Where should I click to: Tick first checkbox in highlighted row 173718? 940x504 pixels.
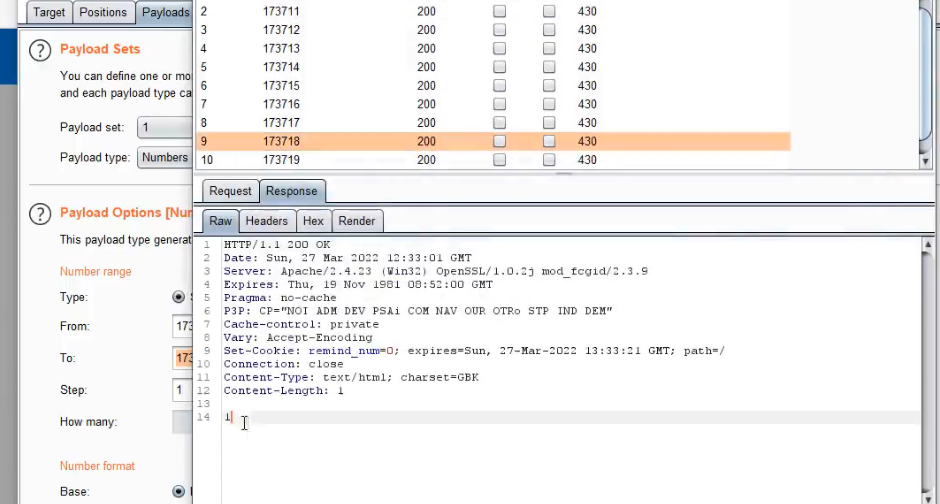(x=499, y=141)
